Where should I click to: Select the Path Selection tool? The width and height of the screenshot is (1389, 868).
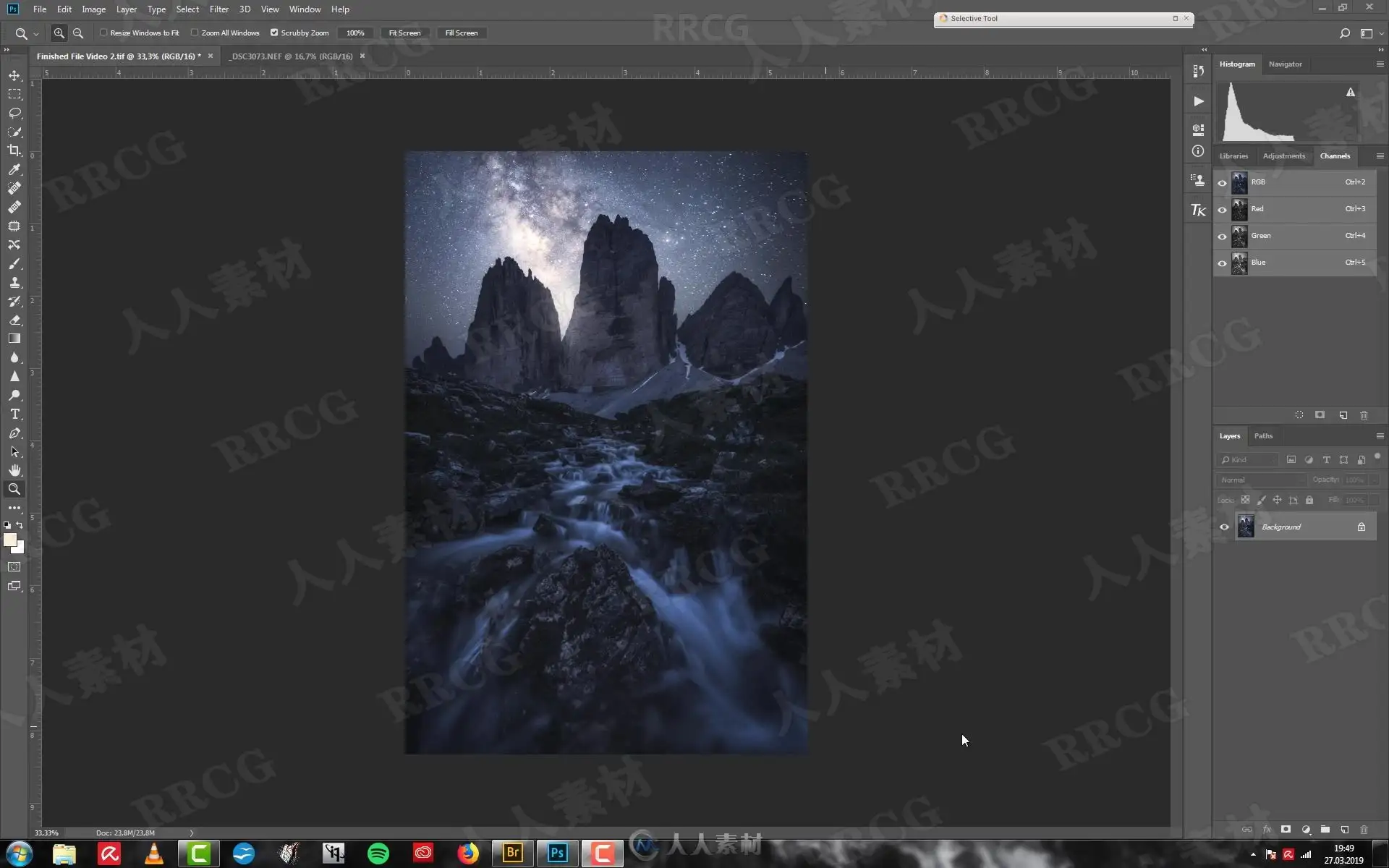[14, 451]
